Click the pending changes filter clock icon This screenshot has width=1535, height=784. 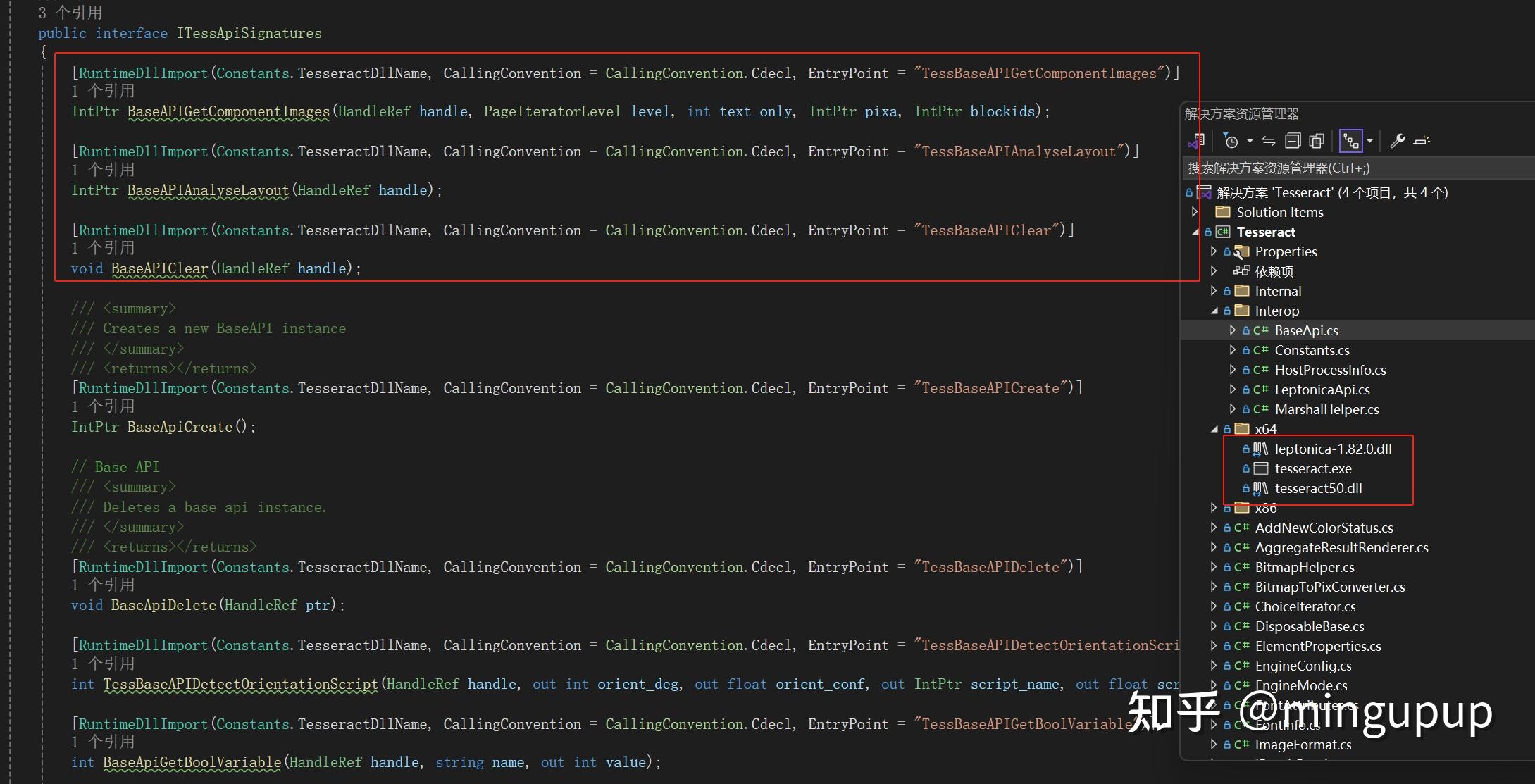point(1232,141)
